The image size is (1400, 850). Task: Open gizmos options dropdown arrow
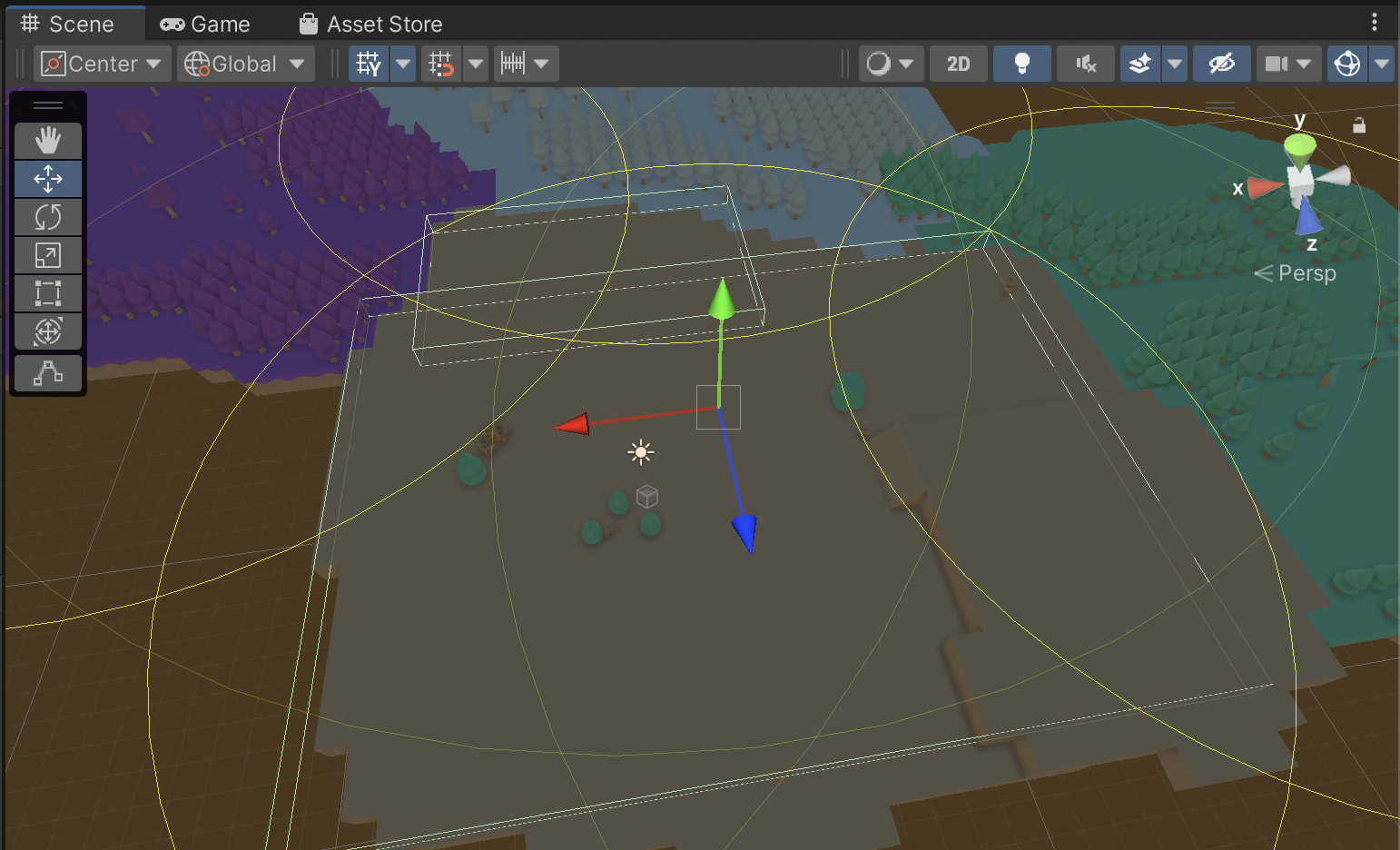[x=1382, y=64]
